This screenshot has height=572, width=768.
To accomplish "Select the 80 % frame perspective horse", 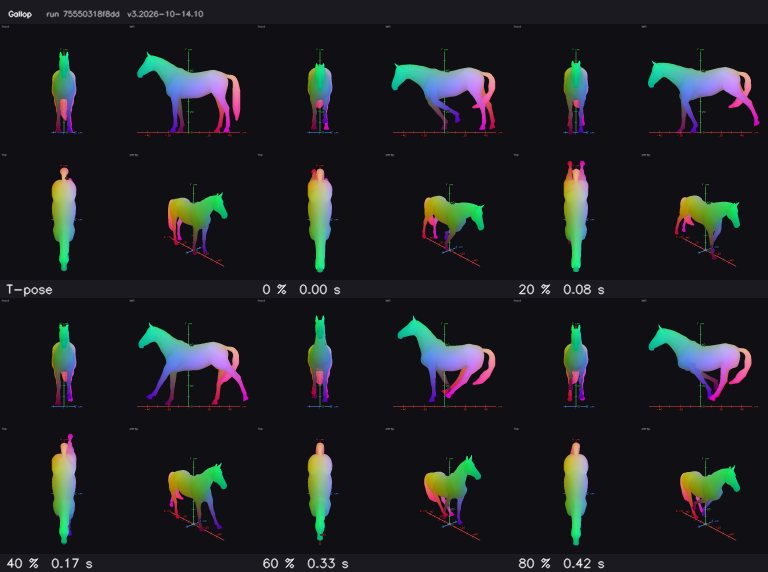I will coord(710,494).
